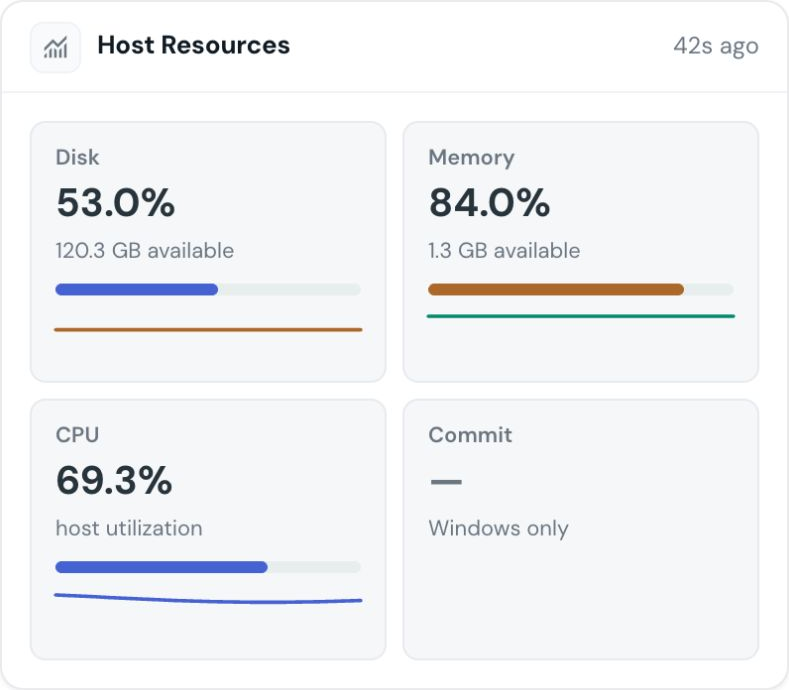The width and height of the screenshot is (789, 690).
Task: Click the CPU label
Action: (x=77, y=435)
